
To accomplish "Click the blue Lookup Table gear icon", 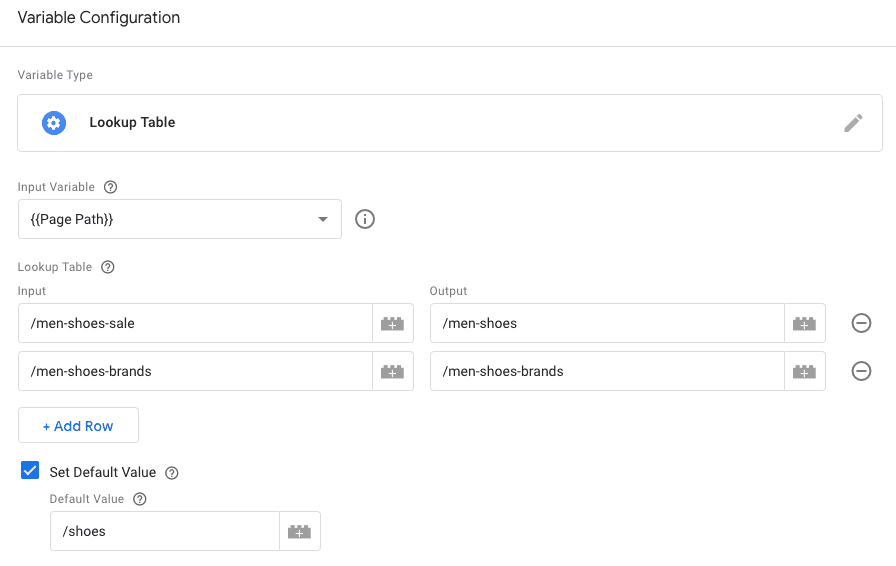I will (54, 123).
